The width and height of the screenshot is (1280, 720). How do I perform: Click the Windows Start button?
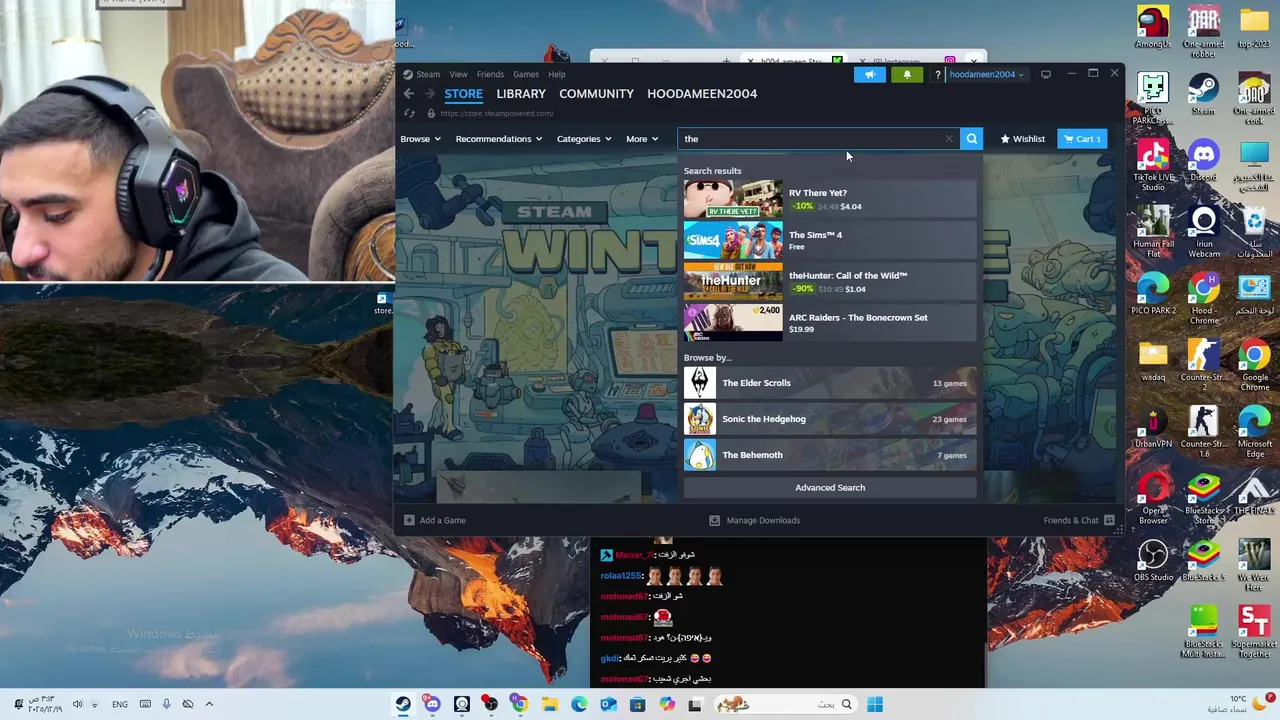point(874,704)
